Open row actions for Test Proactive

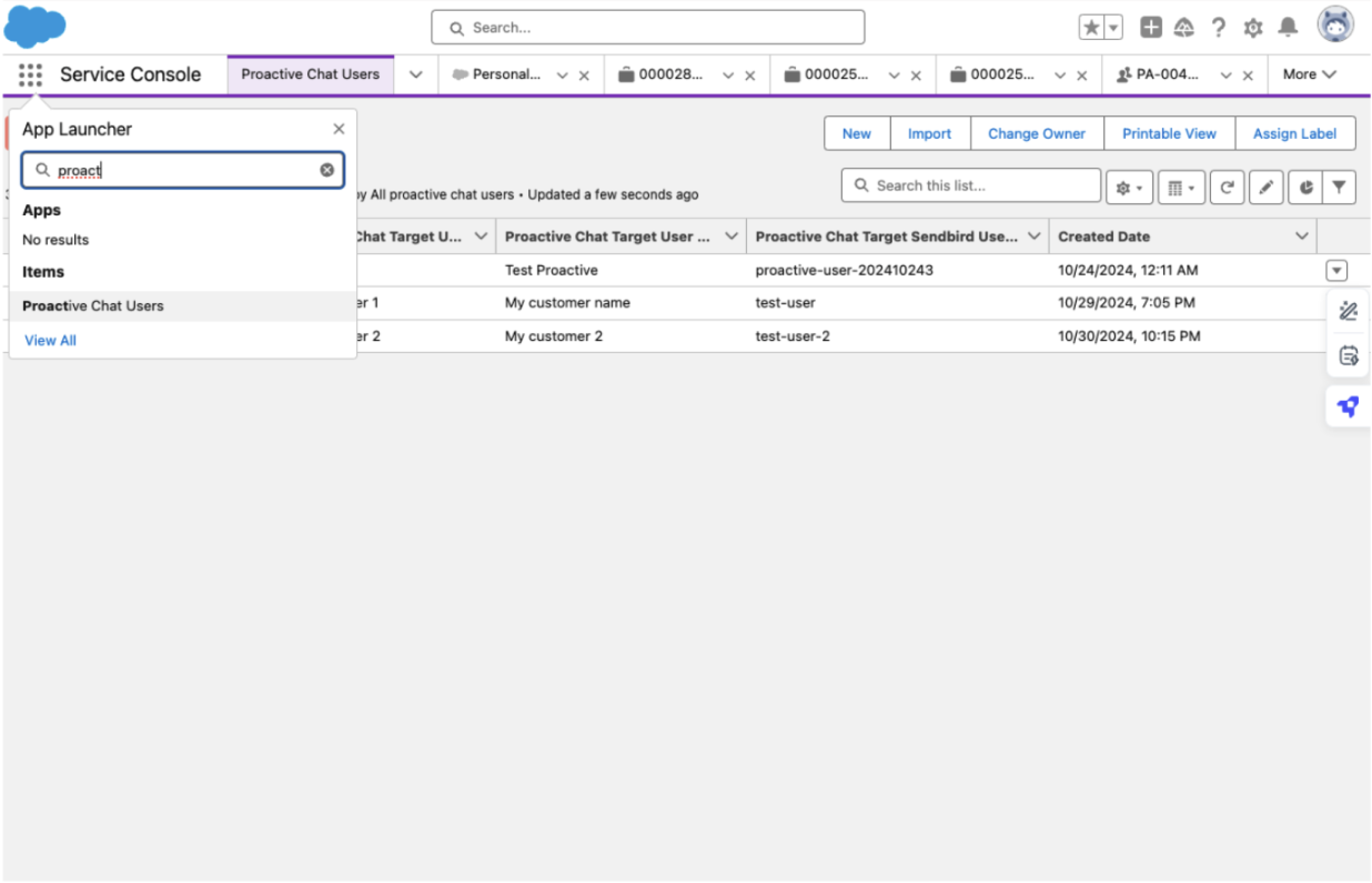pos(1336,271)
